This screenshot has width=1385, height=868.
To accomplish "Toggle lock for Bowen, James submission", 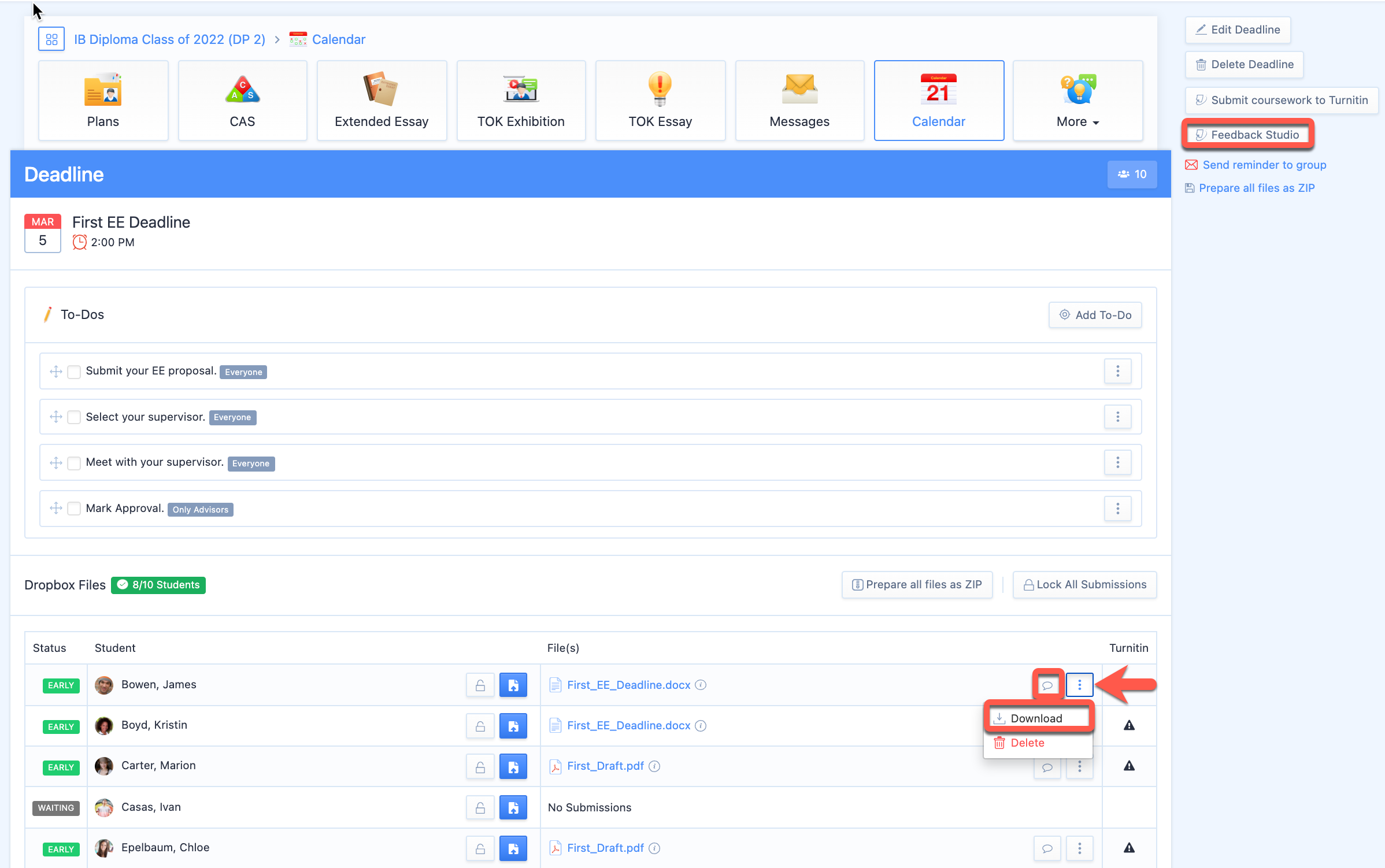I will click(x=480, y=685).
